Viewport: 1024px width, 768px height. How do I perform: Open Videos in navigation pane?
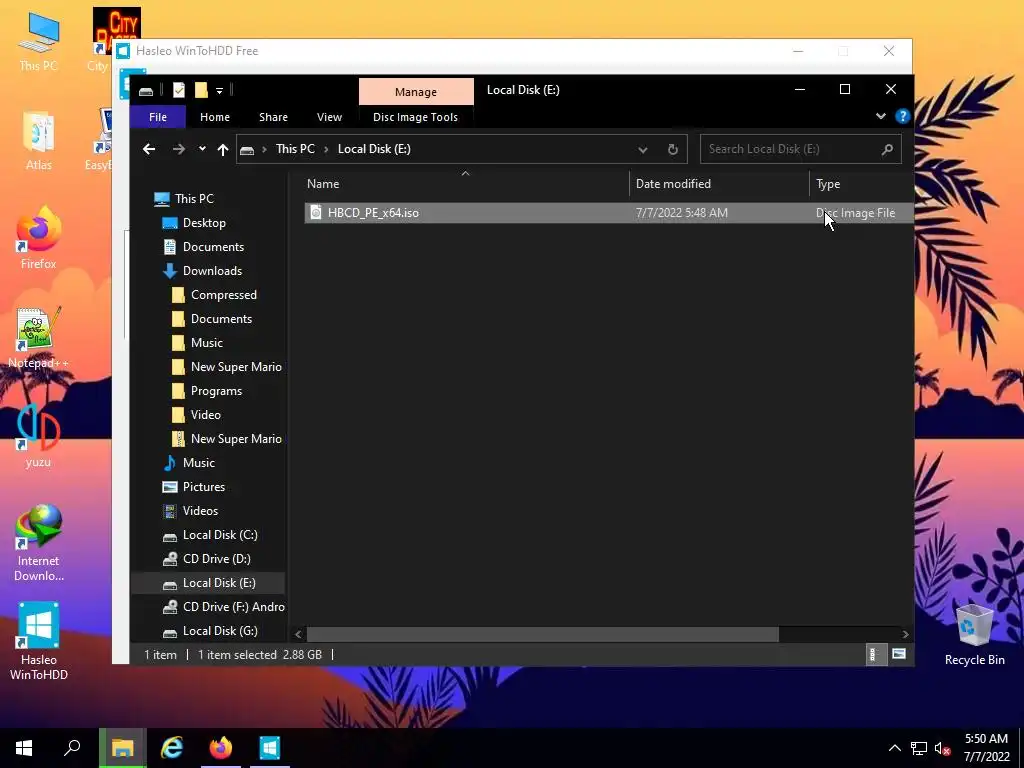click(200, 511)
